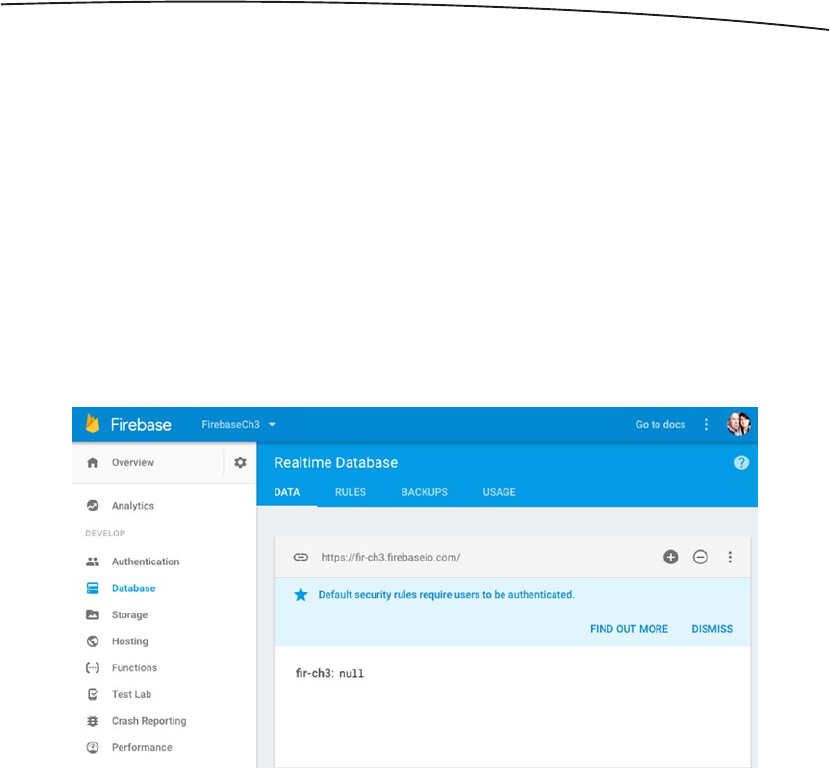Open Hosting section
Screen dimensions: 830x768
pyautogui.click(x=130, y=641)
